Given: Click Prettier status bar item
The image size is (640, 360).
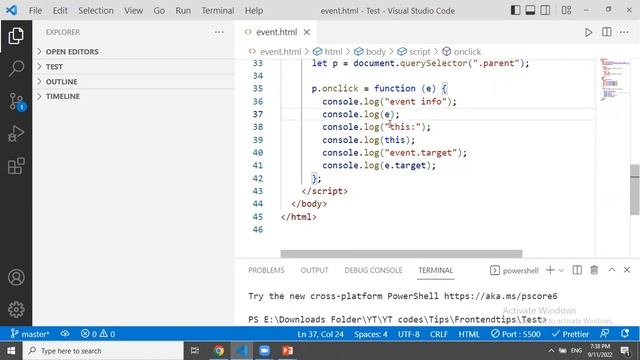Looking at the screenshot, I should click(x=570, y=334).
